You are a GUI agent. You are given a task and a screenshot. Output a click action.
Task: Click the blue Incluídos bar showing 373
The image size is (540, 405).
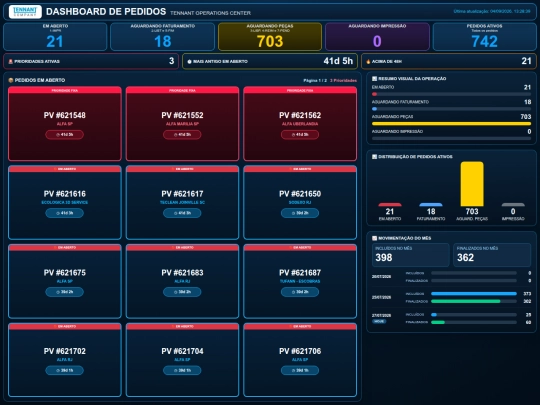[474, 294]
